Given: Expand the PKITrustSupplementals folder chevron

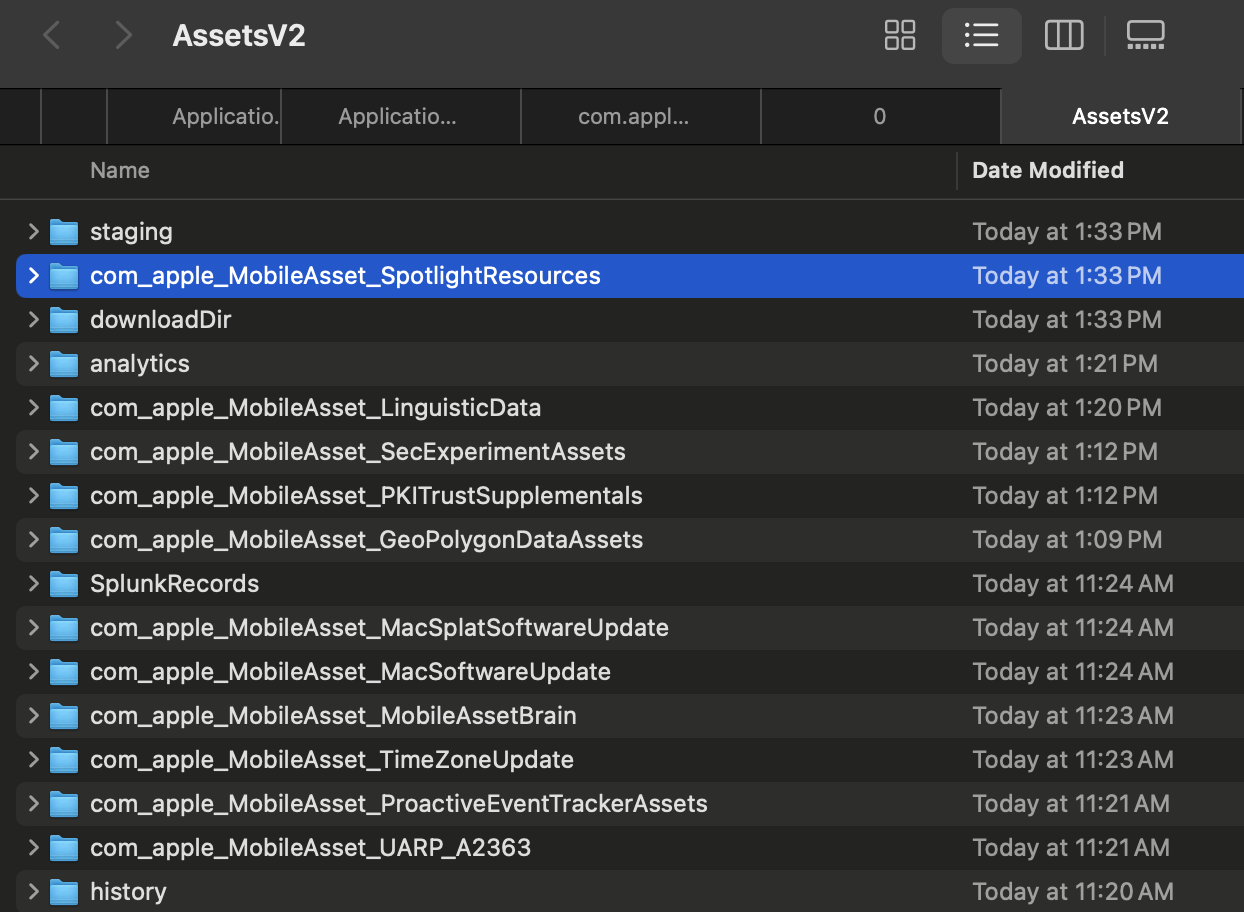Looking at the screenshot, I should click(34, 496).
